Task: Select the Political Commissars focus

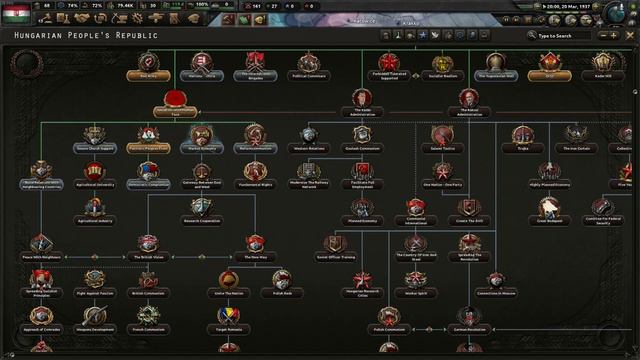Action: (309, 67)
